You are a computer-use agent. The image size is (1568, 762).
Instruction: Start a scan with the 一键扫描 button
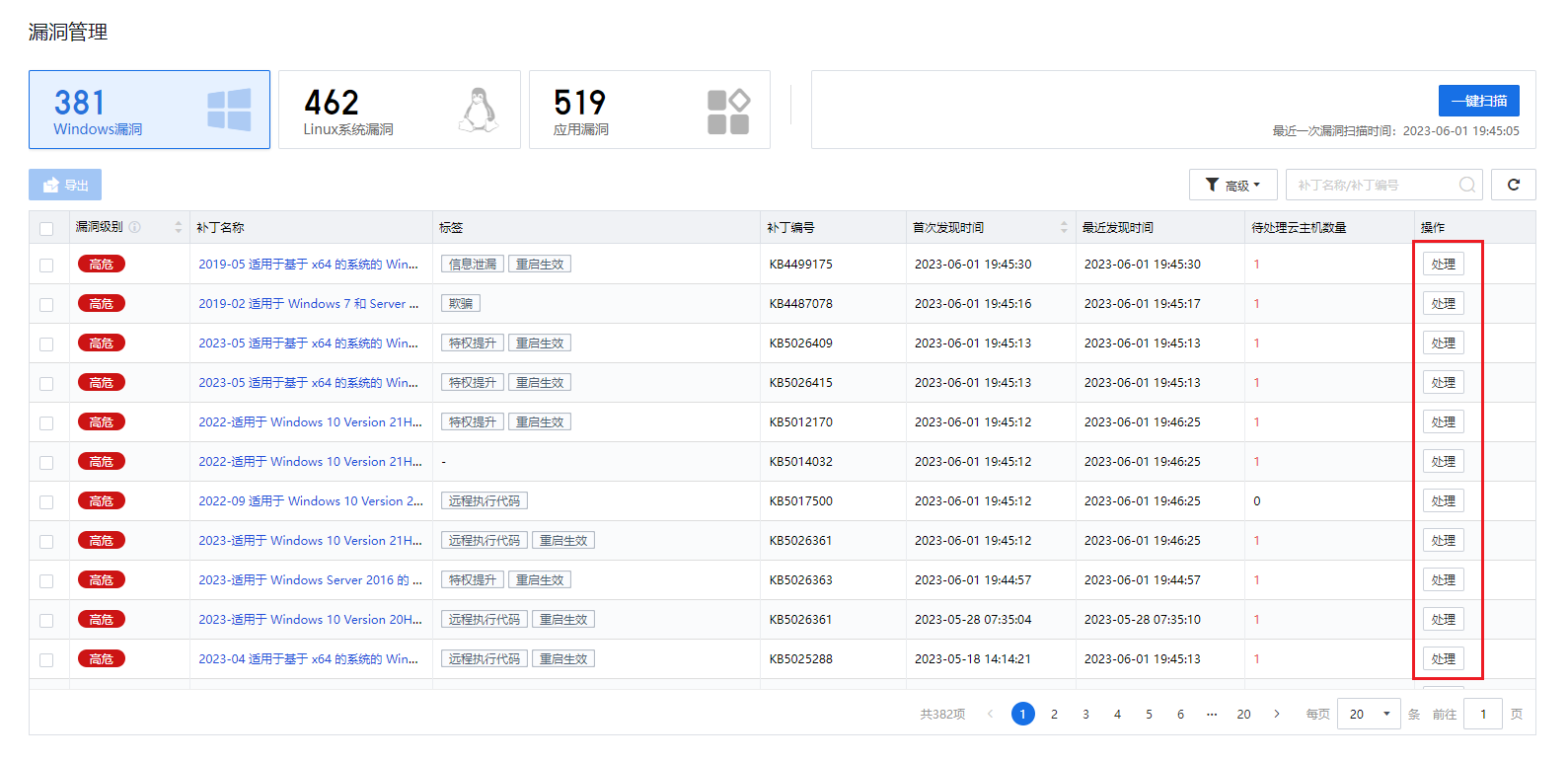[x=1478, y=101]
